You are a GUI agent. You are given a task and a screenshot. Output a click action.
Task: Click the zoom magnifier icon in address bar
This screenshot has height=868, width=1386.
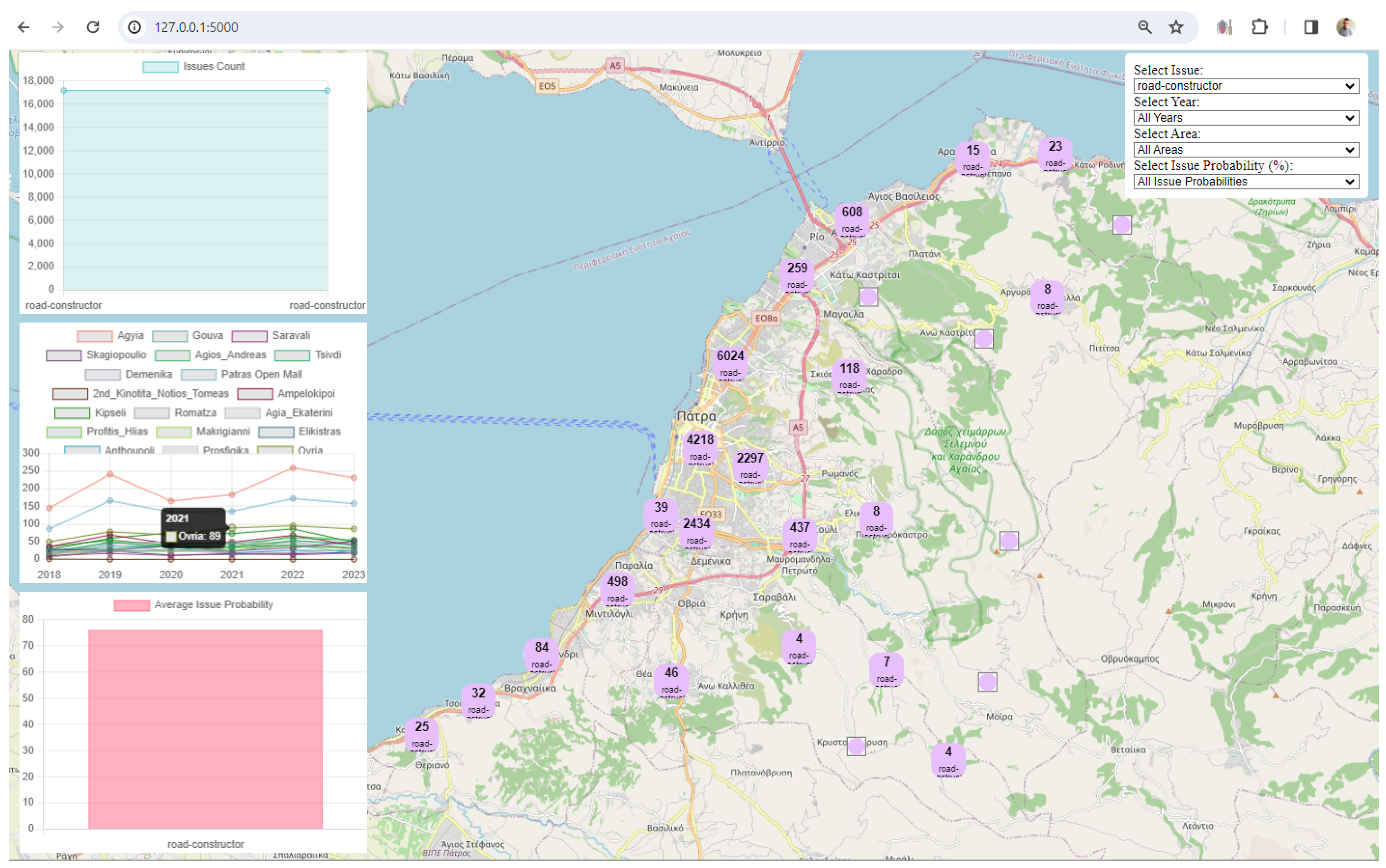[1144, 27]
